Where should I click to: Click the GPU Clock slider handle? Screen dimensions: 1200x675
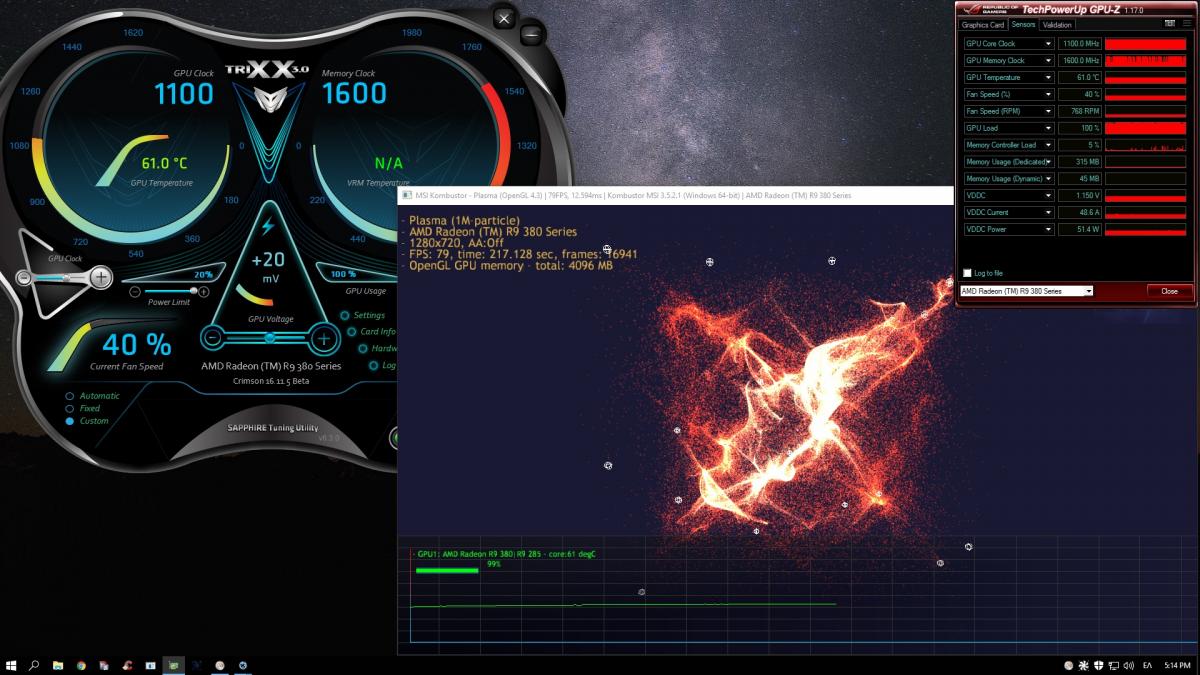[66, 277]
